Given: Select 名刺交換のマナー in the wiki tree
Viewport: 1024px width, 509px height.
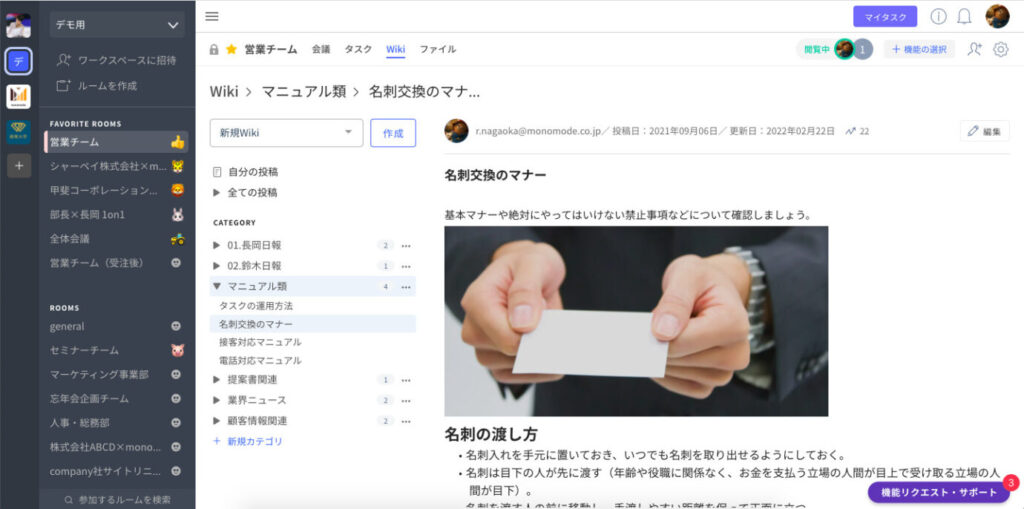Looking at the screenshot, I should pyautogui.click(x=313, y=324).
